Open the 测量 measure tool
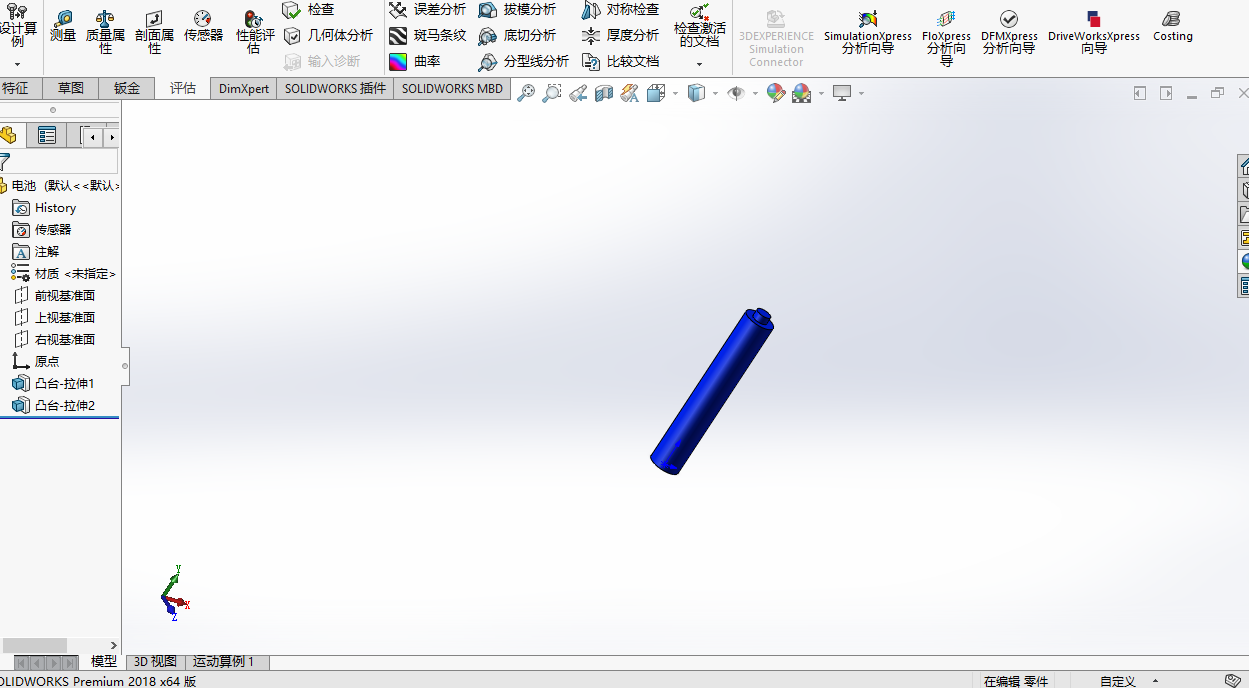Viewport: 1249px width, 688px height. pos(63,27)
